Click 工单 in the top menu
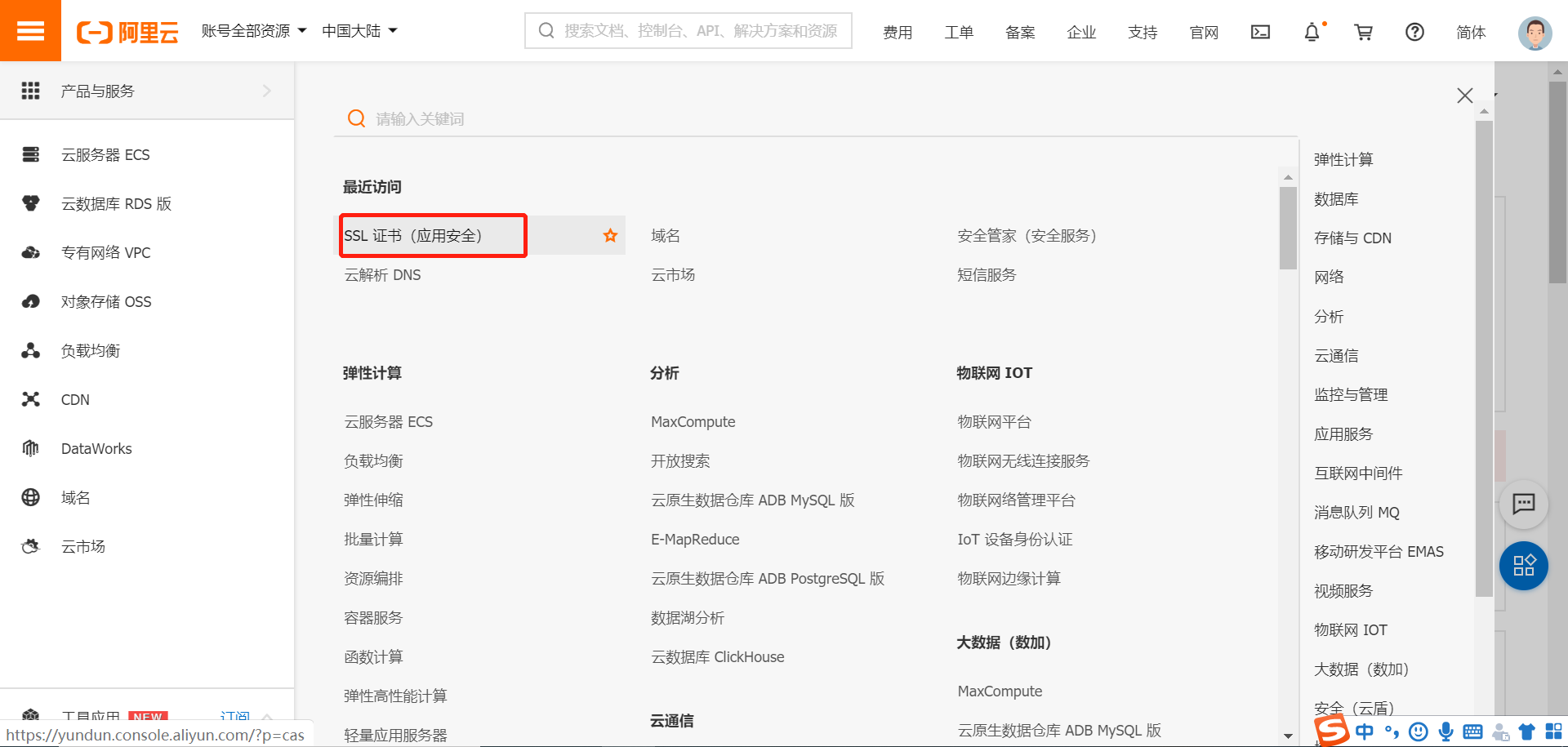1568x747 pixels. pyautogui.click(x=959, y=32)
